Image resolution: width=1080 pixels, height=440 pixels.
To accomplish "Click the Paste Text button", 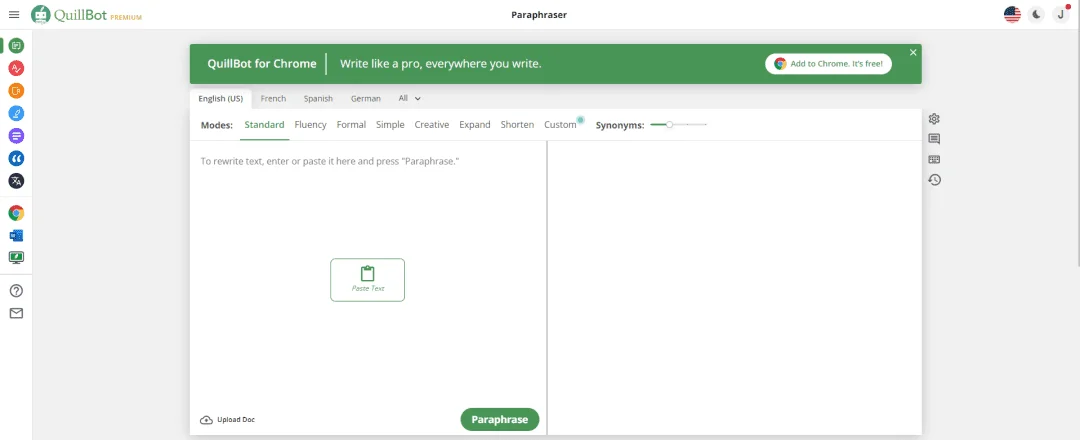I will coord(368,280).
